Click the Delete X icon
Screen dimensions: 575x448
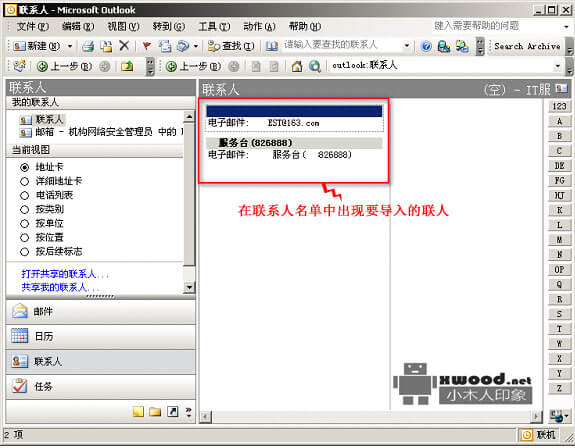[124, 46]
